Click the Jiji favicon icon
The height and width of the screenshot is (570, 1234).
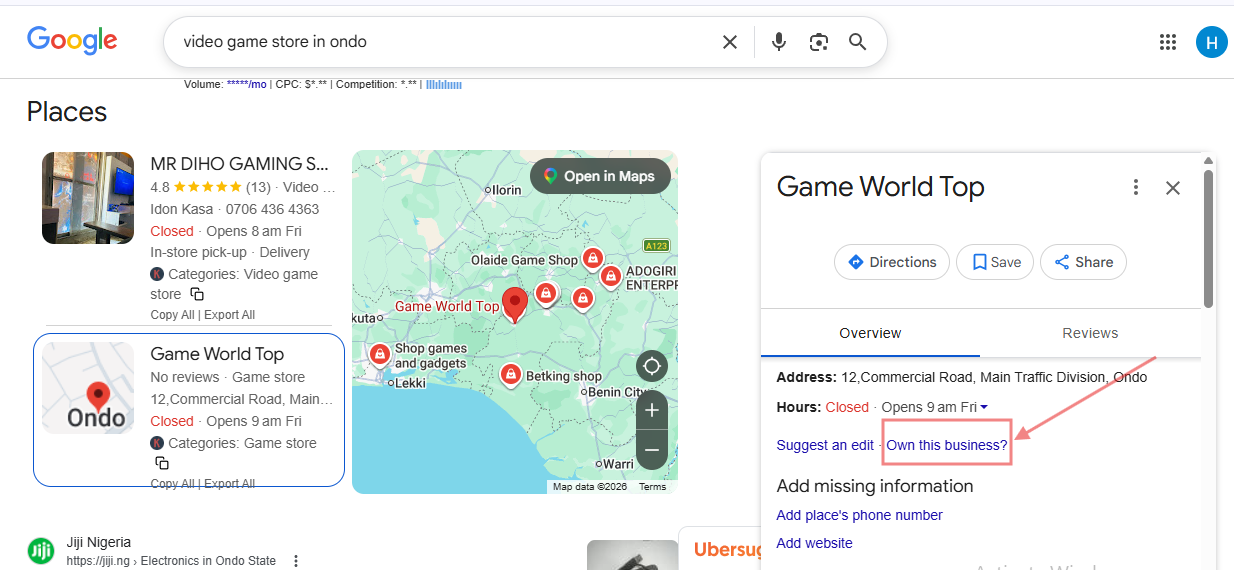[41, 551]
